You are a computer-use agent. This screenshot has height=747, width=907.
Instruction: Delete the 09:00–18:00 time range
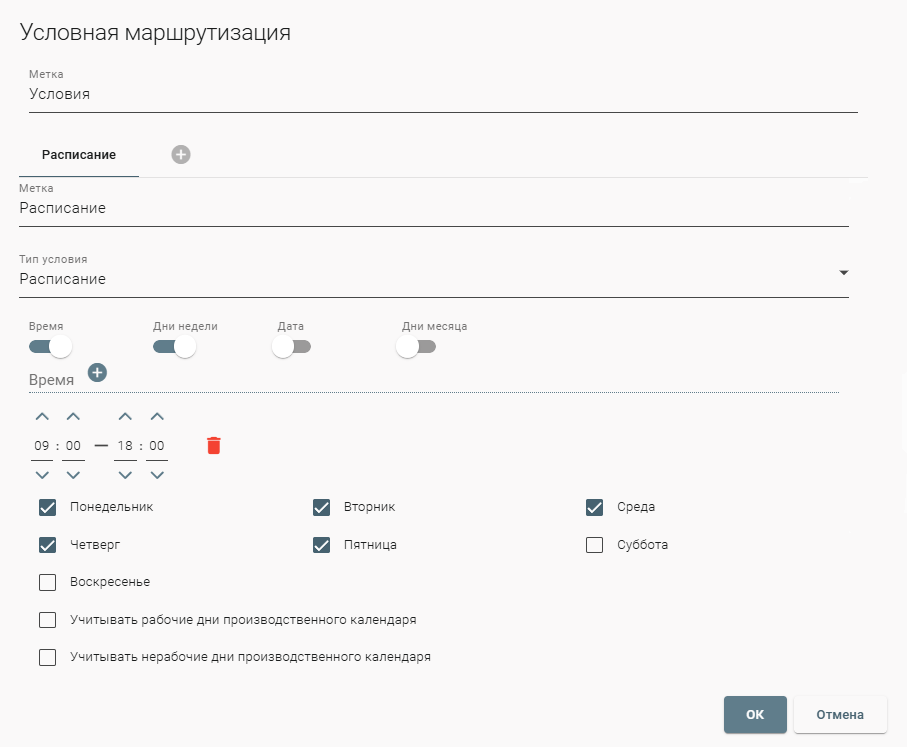(x=213, y=446)
